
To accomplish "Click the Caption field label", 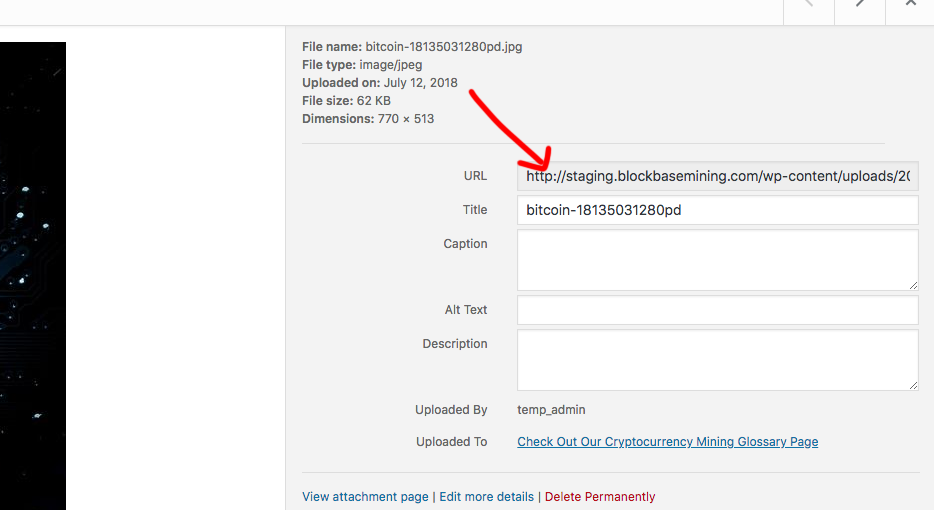I will click(465, 244).
